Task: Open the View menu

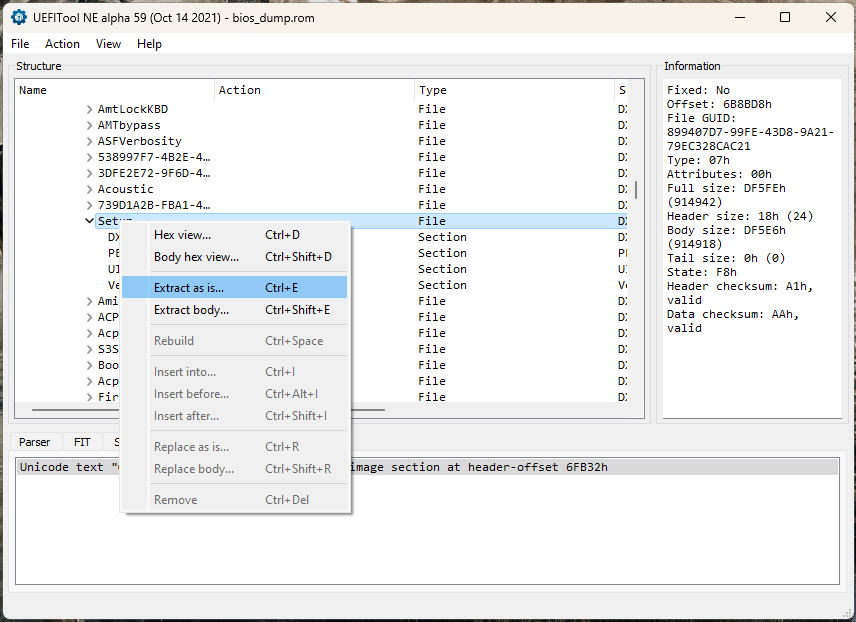Action: click(108, 44)
